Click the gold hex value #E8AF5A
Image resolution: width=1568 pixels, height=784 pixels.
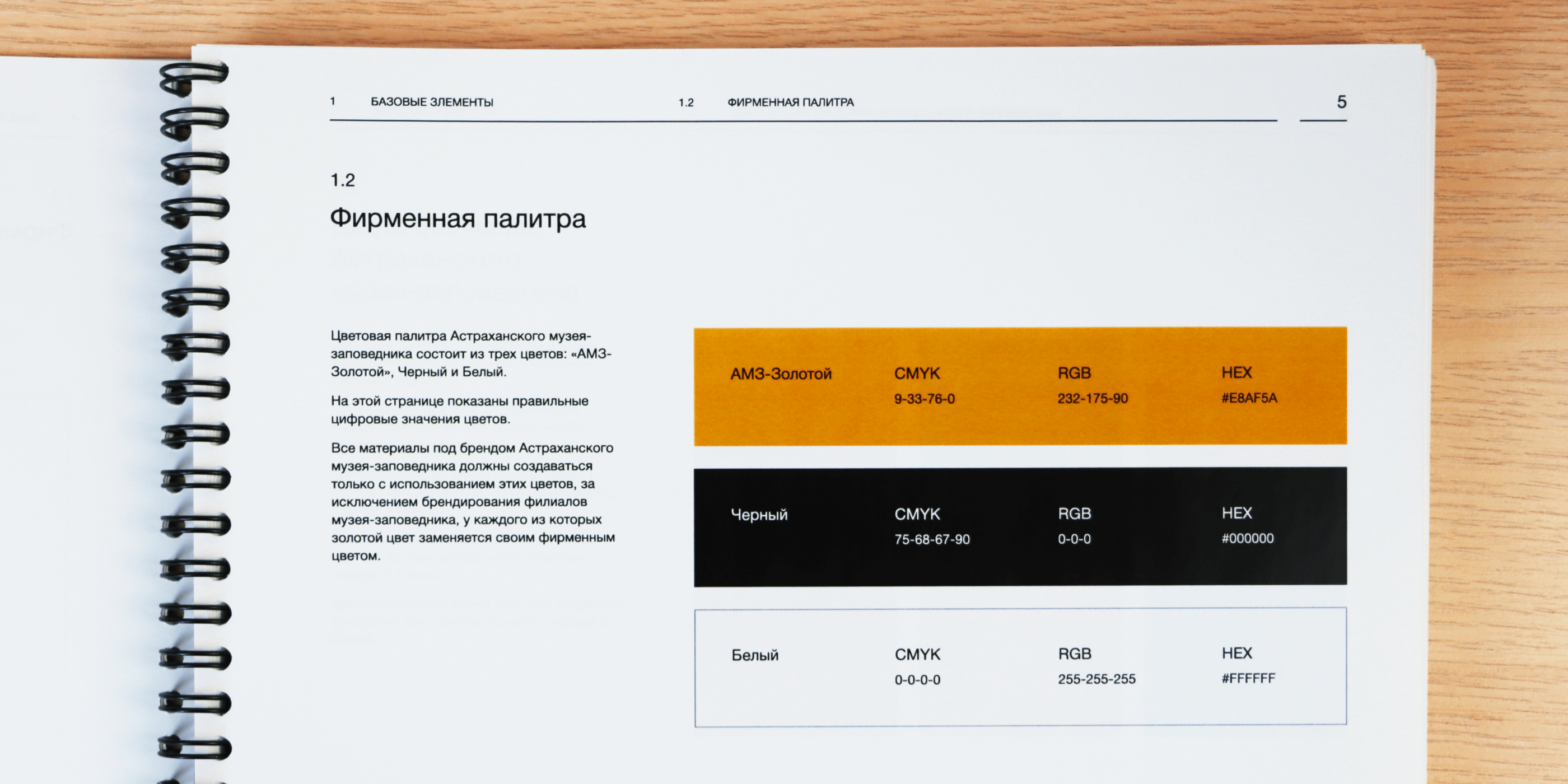(1248, 398)
